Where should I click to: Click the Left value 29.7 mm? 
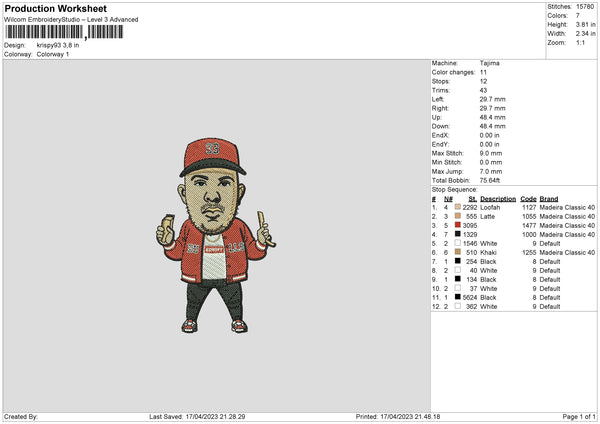coord(492,99)
